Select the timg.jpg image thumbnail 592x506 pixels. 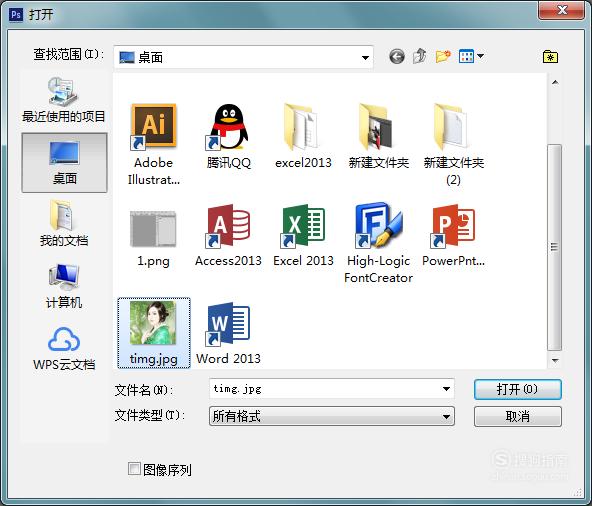[x=153, y=323]
